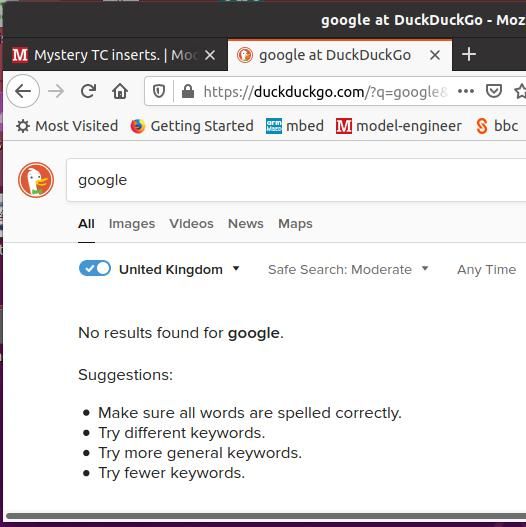The width and height of the screenshot is (526, 527).
Task: Open the Safe Search: Moderate dropdown
Action: click(x=348, y=270)
